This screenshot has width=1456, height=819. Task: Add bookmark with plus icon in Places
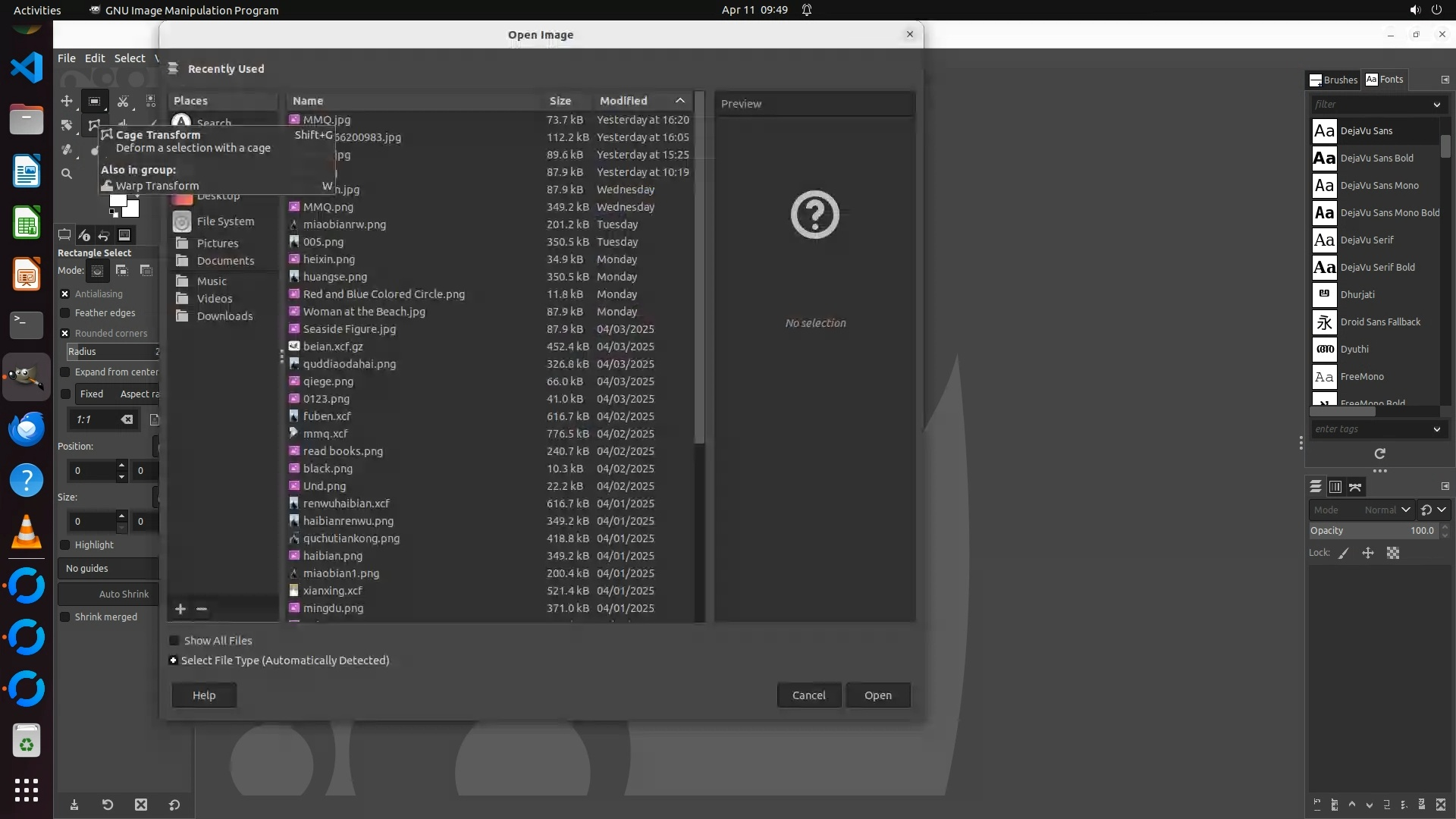[180, 609]
